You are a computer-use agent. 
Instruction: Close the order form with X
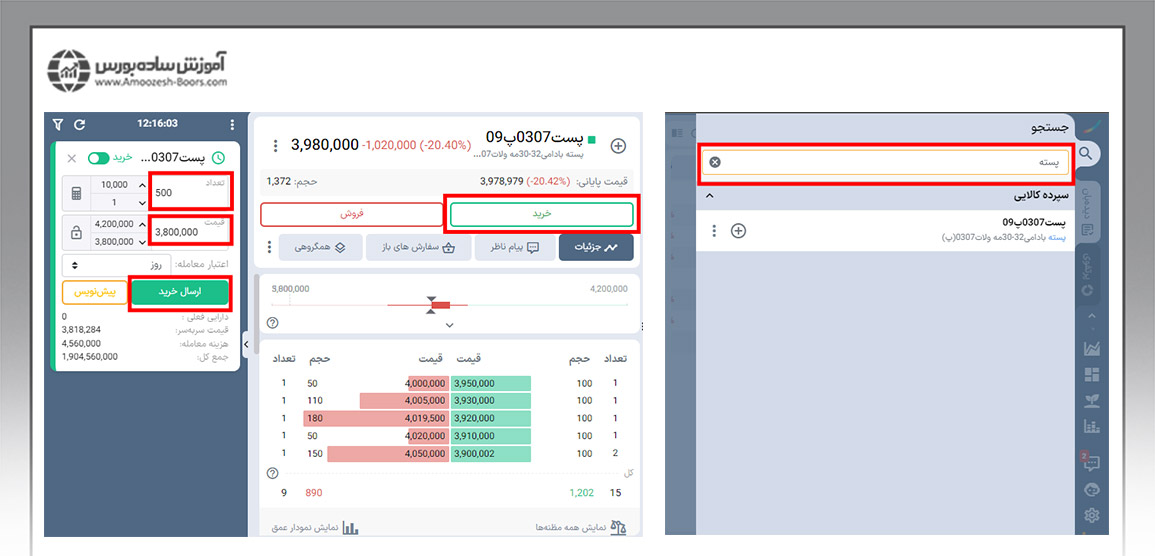(71, 158)
